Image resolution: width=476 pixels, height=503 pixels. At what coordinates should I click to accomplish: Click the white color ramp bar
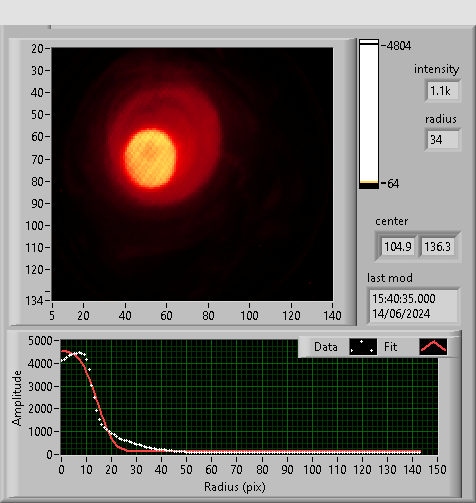pos(369,114)
